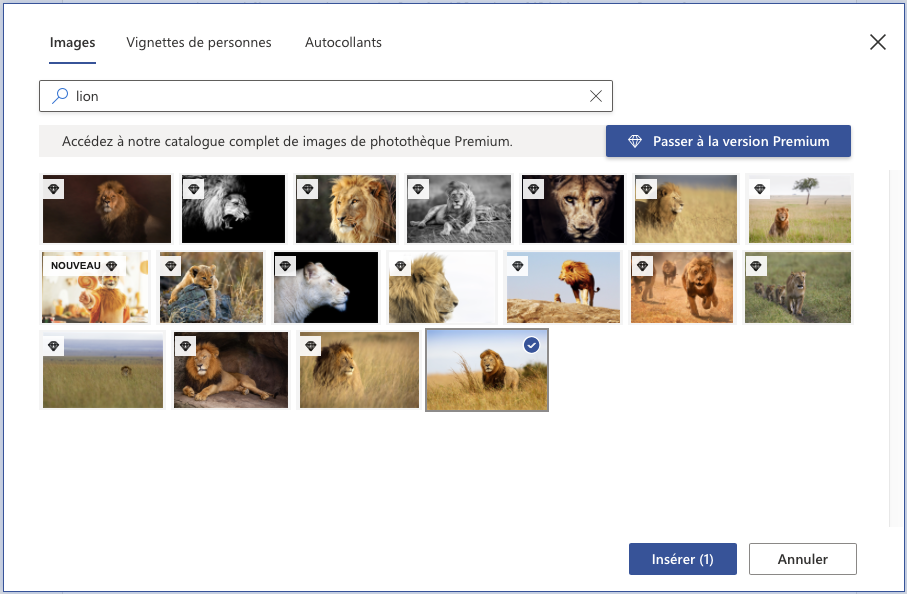Clear the lion search text with X icon
The height and width of the screenshot is (594, 907).
pyautogui.click(x=595, y=96)
